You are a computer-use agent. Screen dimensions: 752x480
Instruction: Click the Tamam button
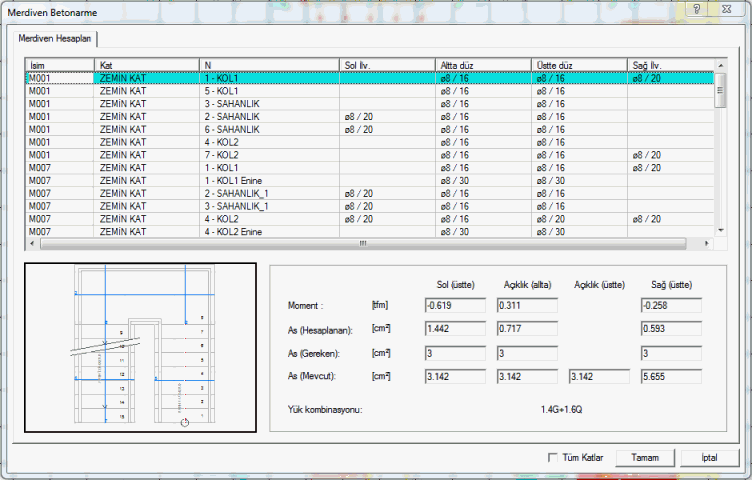click(645, 457)
